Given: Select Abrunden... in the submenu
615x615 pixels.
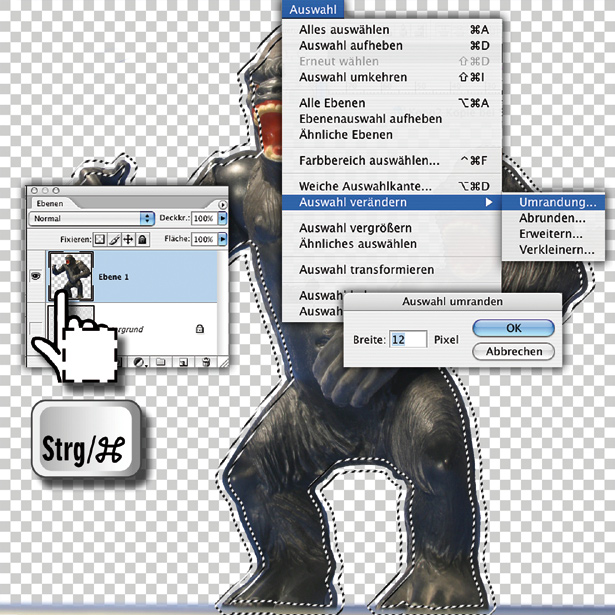Looking at the screenshot, I should pyautogui.click(x=553, y=218).
